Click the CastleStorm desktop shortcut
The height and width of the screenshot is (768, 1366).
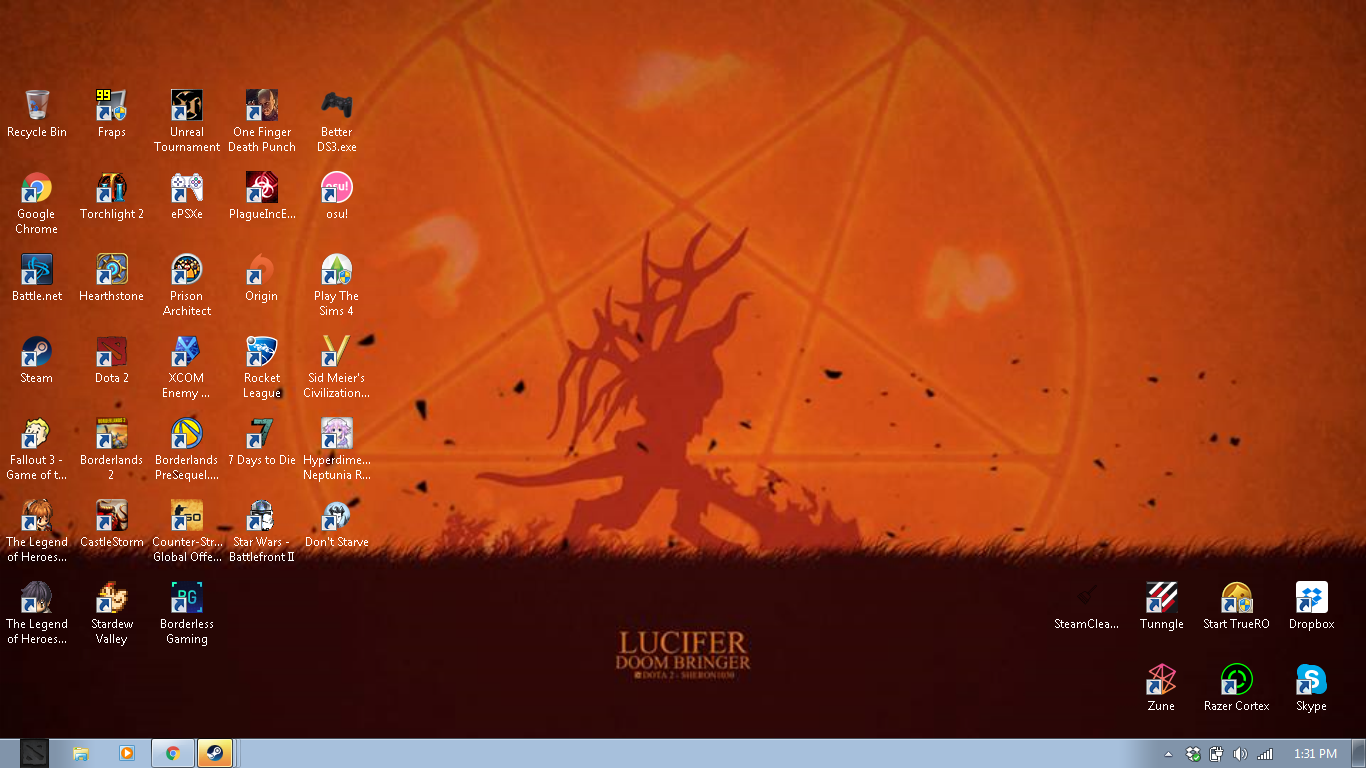(111, 515)
